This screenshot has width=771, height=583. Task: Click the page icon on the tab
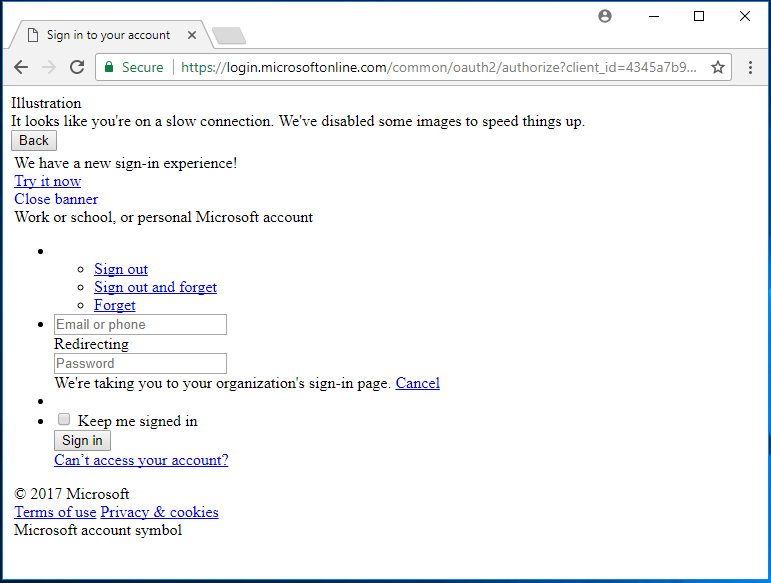click(x=33, y=35)
